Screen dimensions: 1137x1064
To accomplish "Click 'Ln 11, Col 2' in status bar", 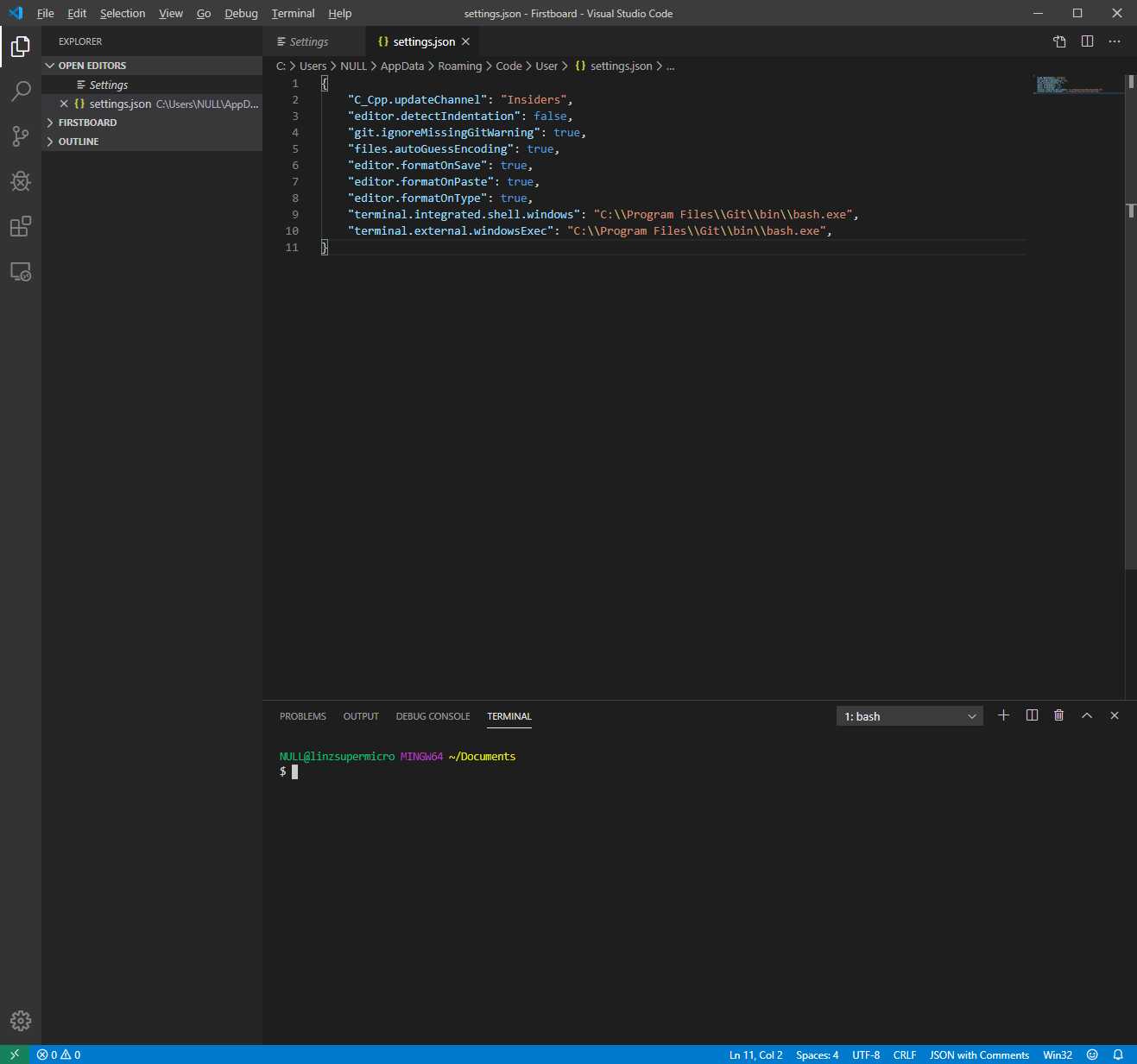I will [x=755, y=1055].
